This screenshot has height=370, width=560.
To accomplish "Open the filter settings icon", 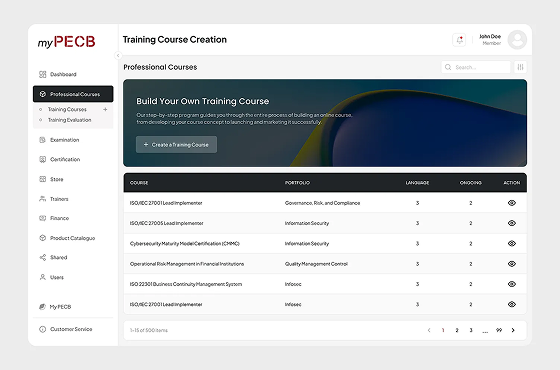I will click(520, 67).
